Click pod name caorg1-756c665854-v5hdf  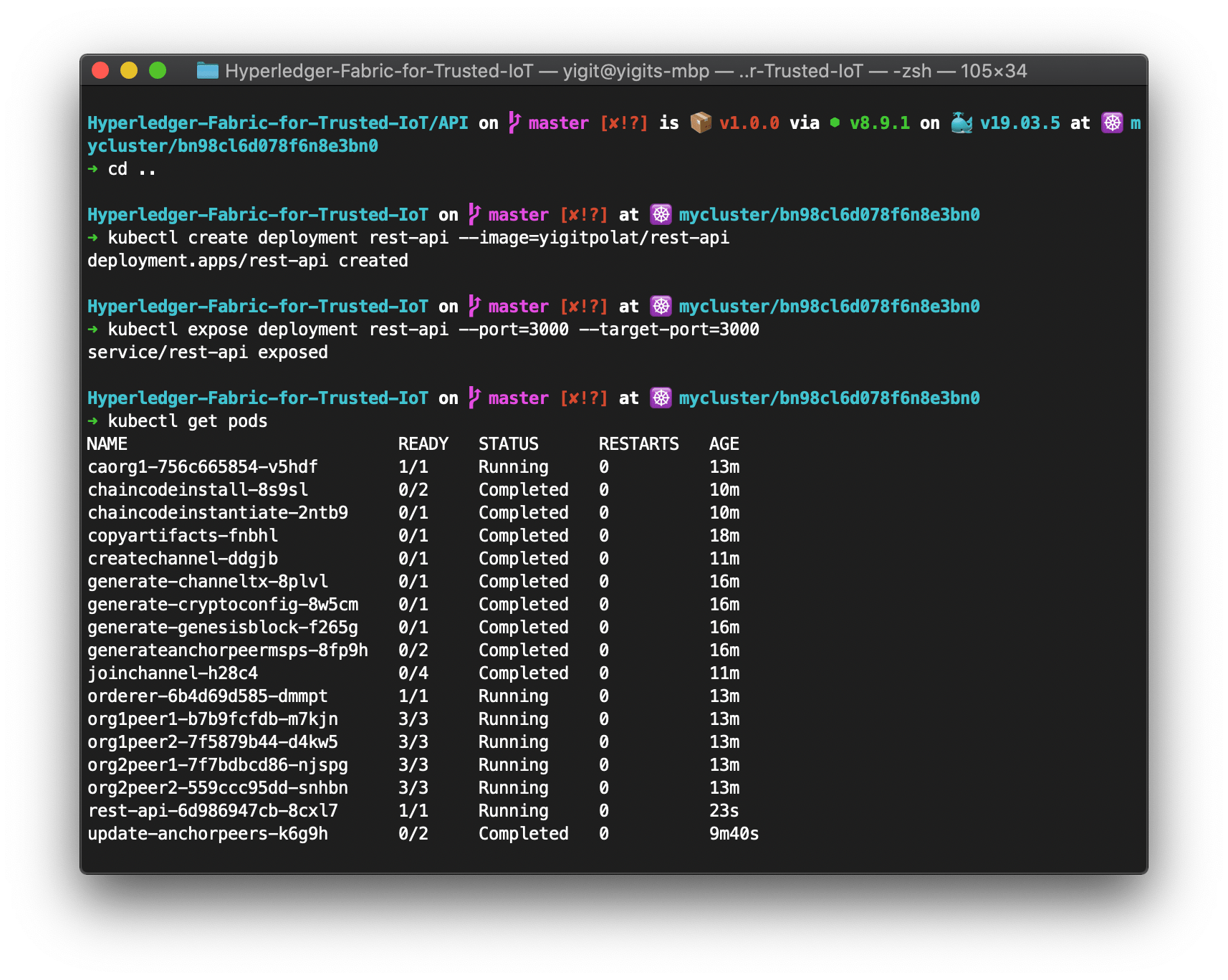pyautogui.click(x=203, y=467)
